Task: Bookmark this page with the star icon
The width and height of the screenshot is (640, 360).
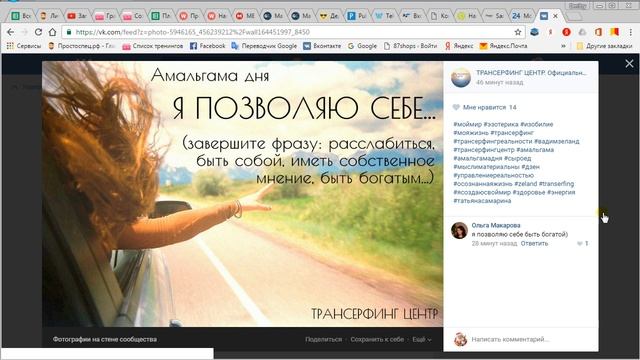Action: click(x=518, y=32)
